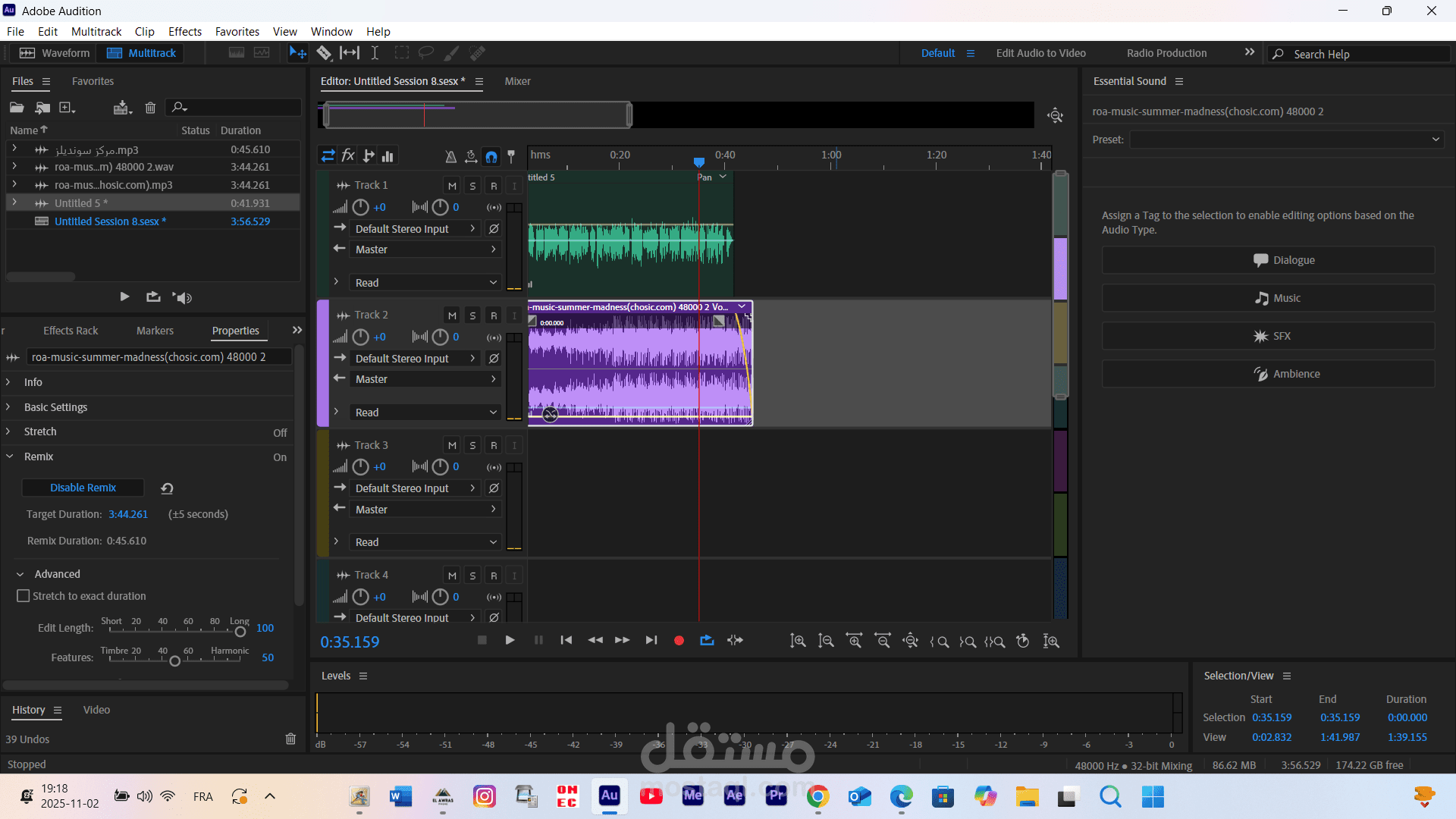Open the Multitrack menu
This screenshot has width=1456, height=819.
(x=96, y=32)
